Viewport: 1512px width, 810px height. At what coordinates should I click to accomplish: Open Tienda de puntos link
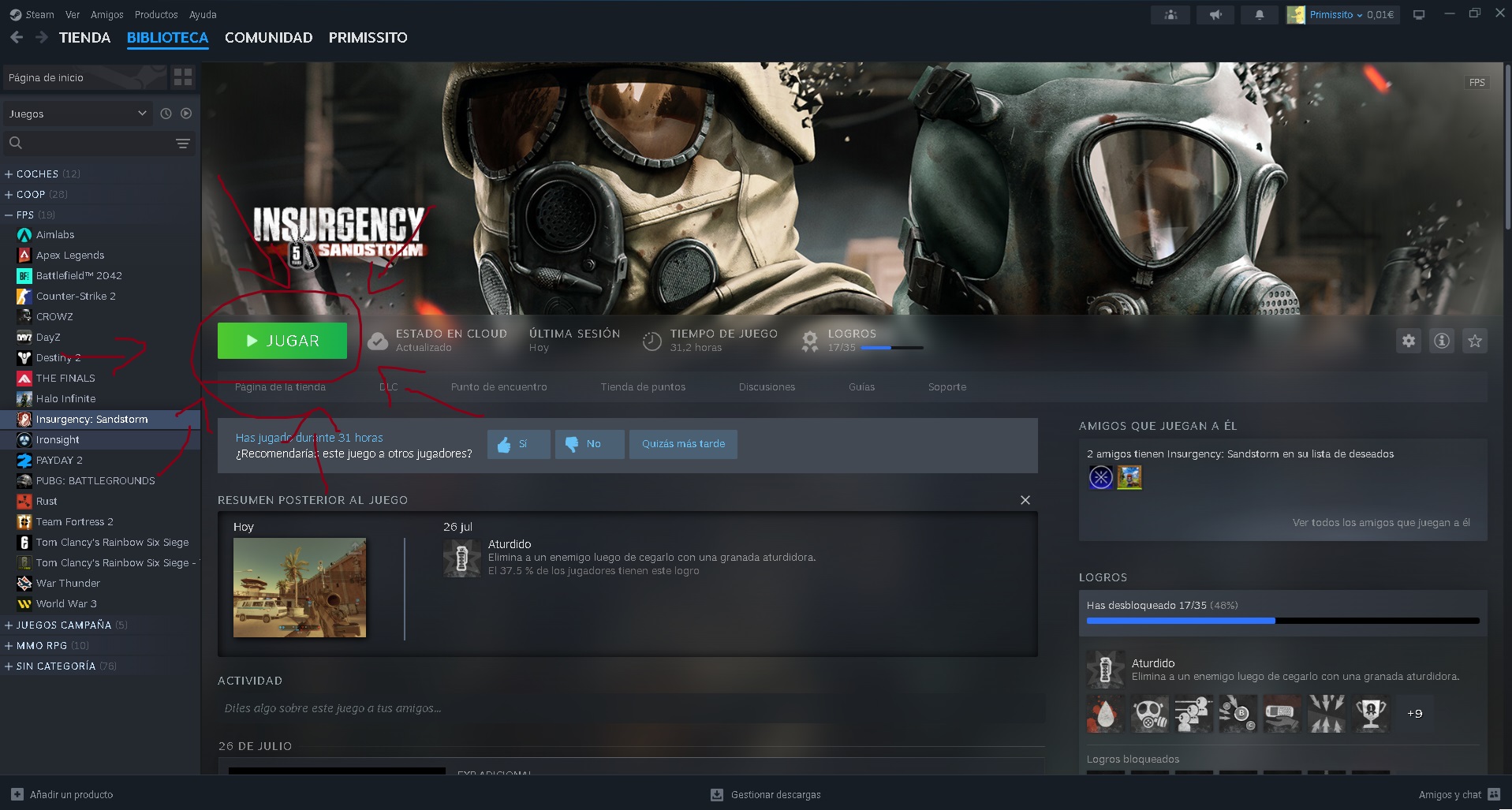coord(643,386)
